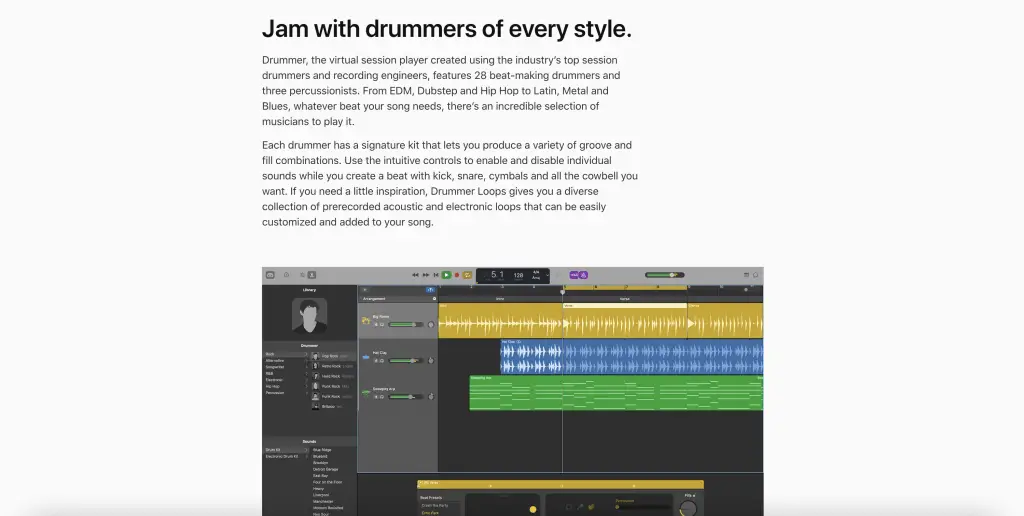Adjust the Hat Clap track volume slider
Image resolution: width=1024 pixels, height=516 pixels.
[406, 361]
